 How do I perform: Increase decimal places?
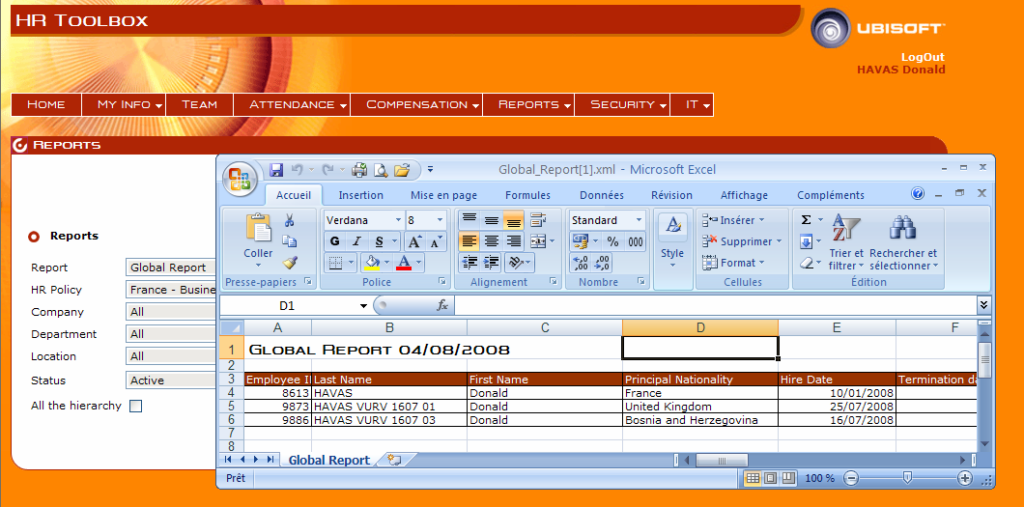(581, 263)
